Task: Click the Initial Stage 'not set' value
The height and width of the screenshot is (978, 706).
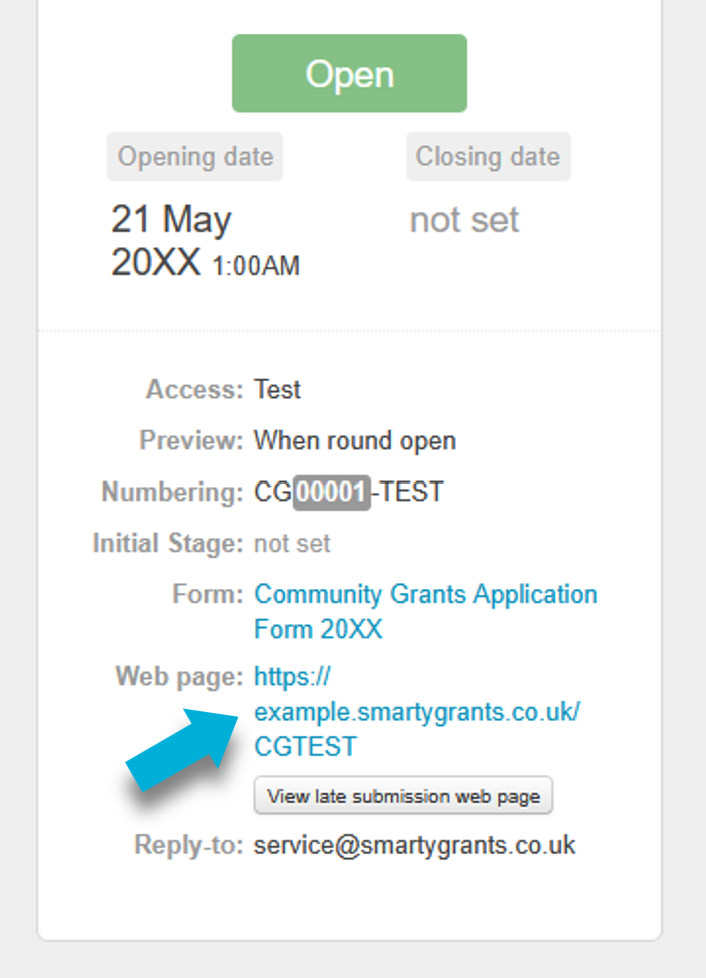Action: coord(292,544)
